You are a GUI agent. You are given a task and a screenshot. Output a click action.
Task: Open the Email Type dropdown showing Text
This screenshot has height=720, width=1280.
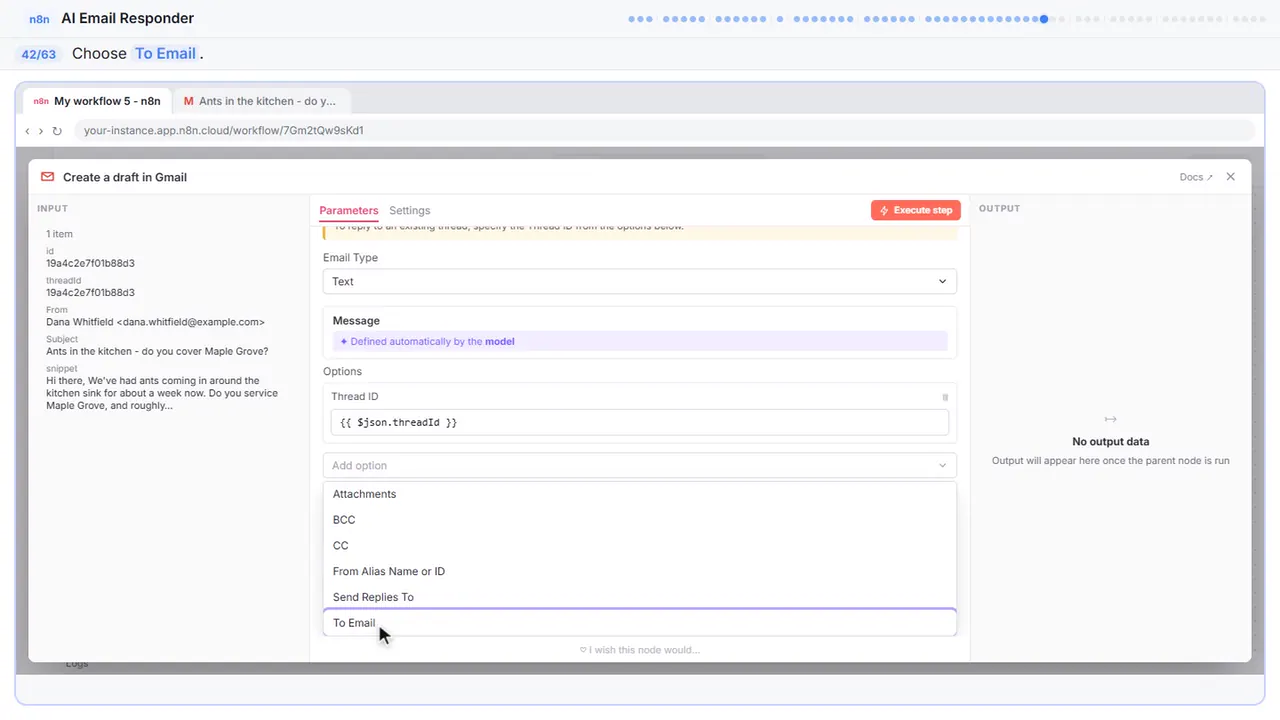[640, 282]
